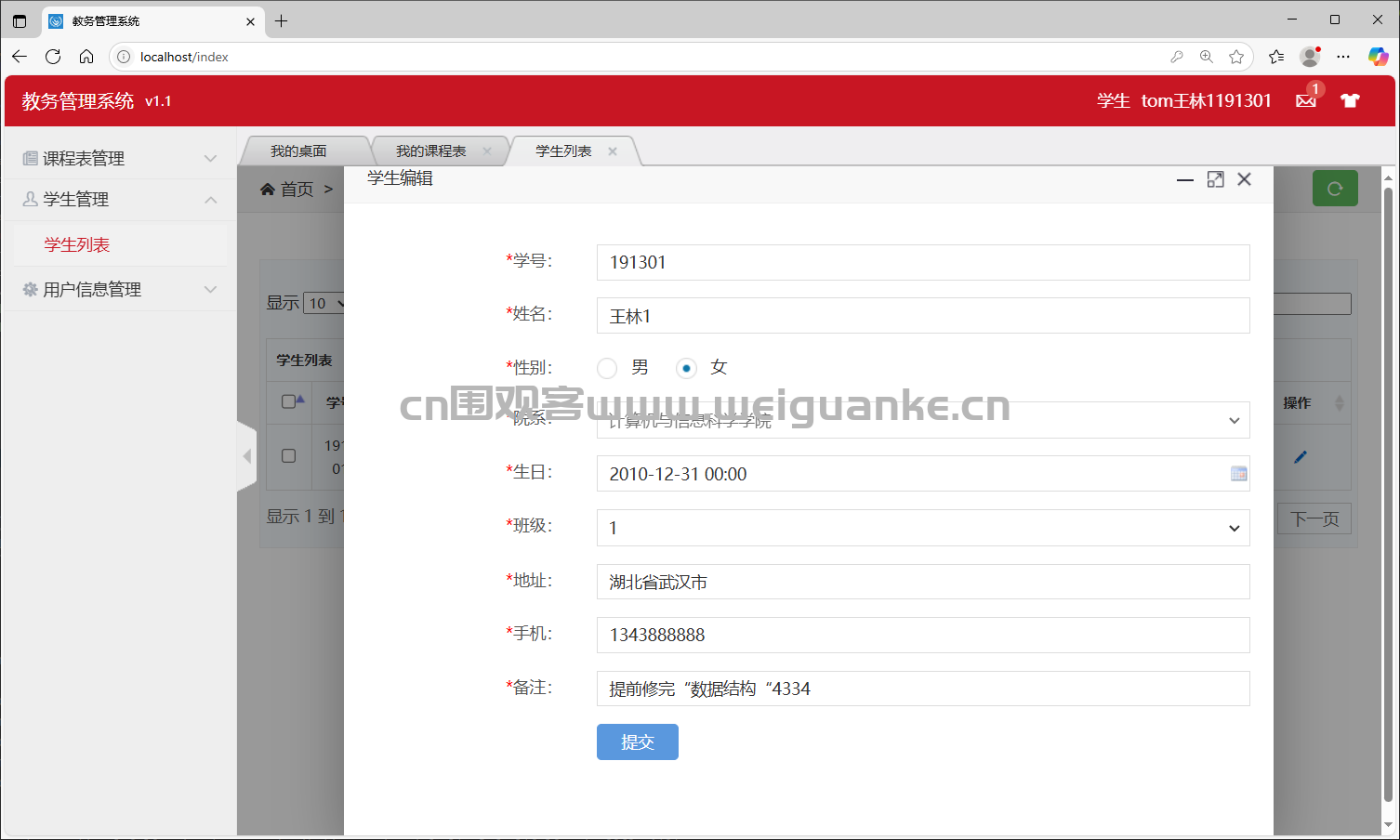Click the 生日 date input field
This screenshot has height=840, width=1400.
point(923,474)
